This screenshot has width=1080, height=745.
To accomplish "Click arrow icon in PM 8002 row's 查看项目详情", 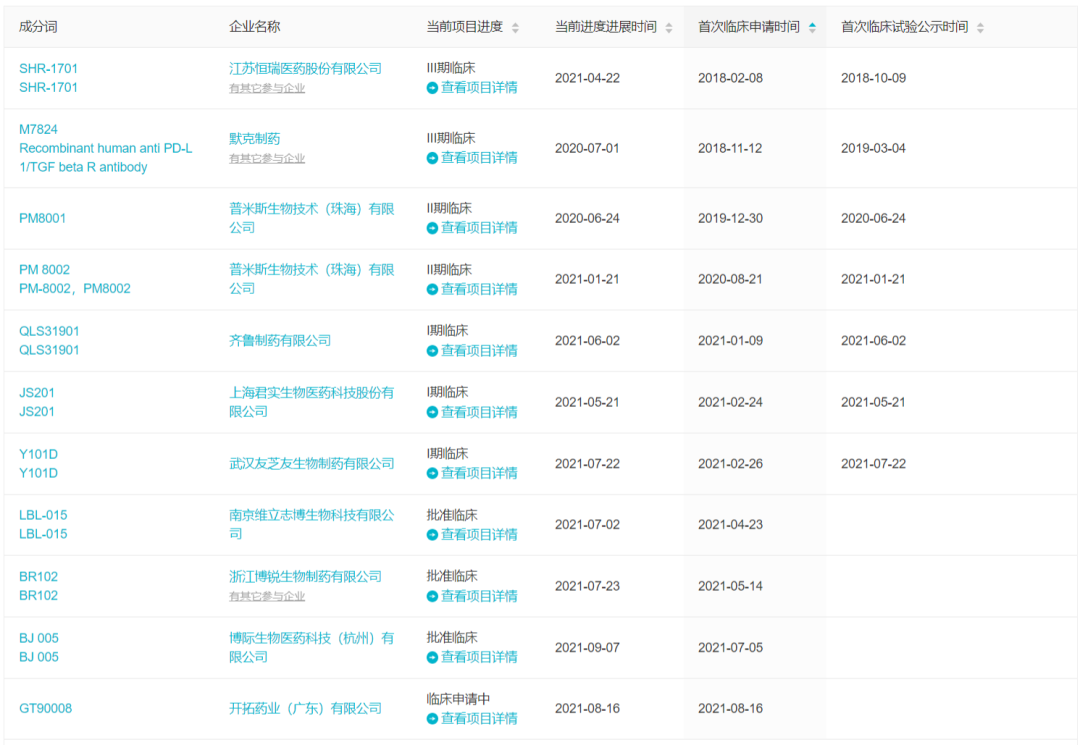I will coord(433,289).
